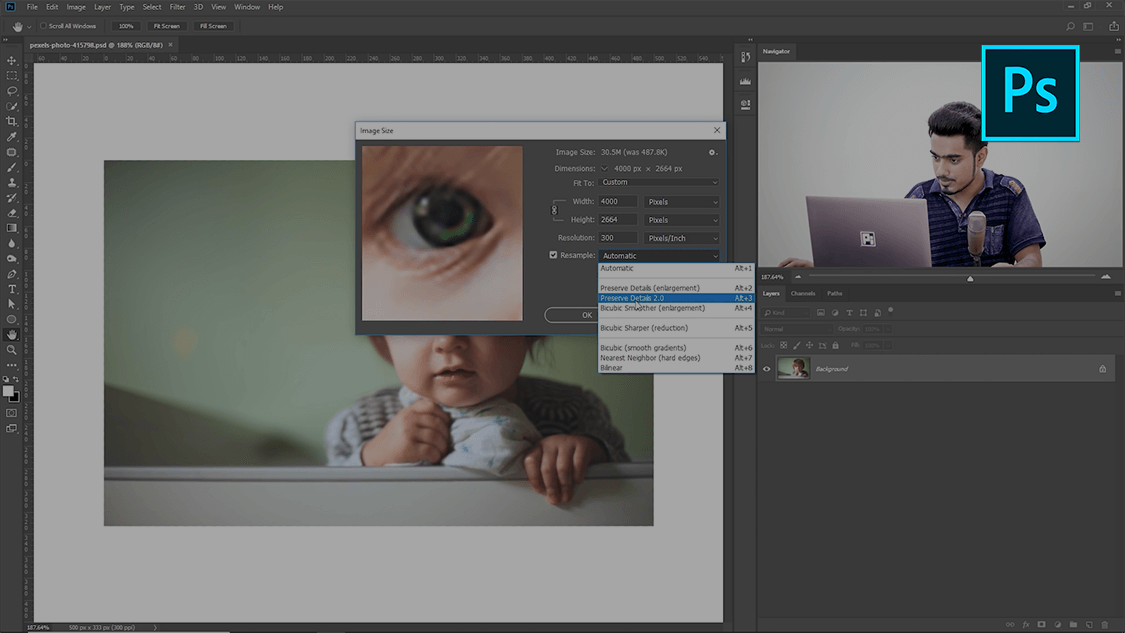This screenshot has height=633, width=1125.
Task: Hide the Background layer using eye icon
Action: [767, 369]
